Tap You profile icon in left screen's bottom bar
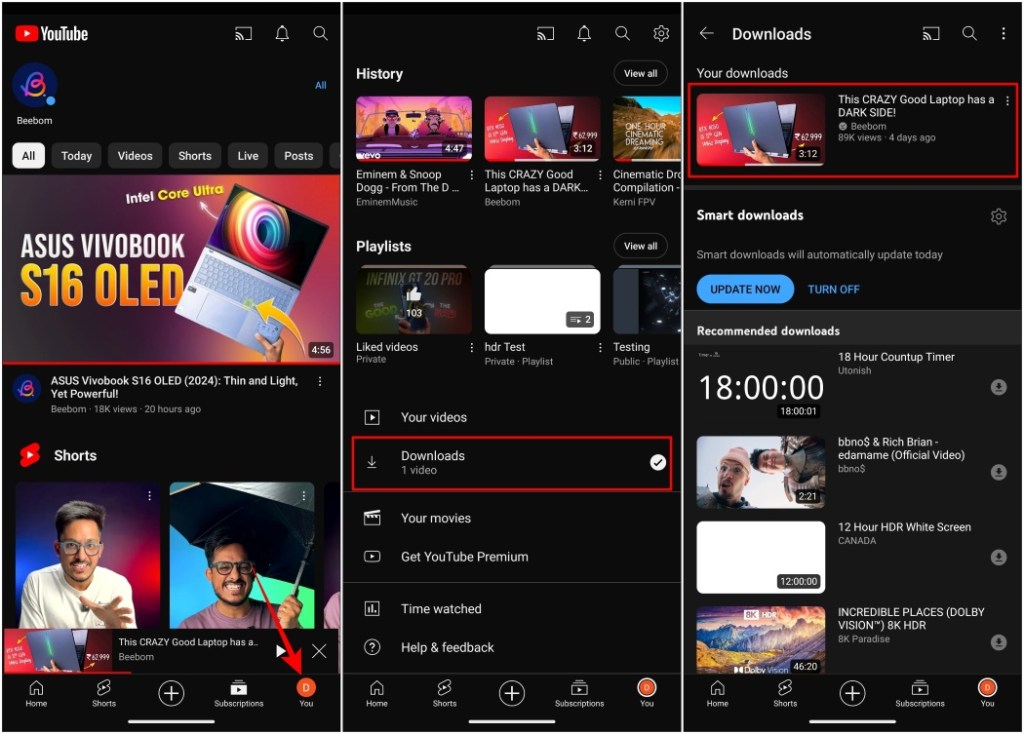 pyautogui.click(x=306, y=693)
